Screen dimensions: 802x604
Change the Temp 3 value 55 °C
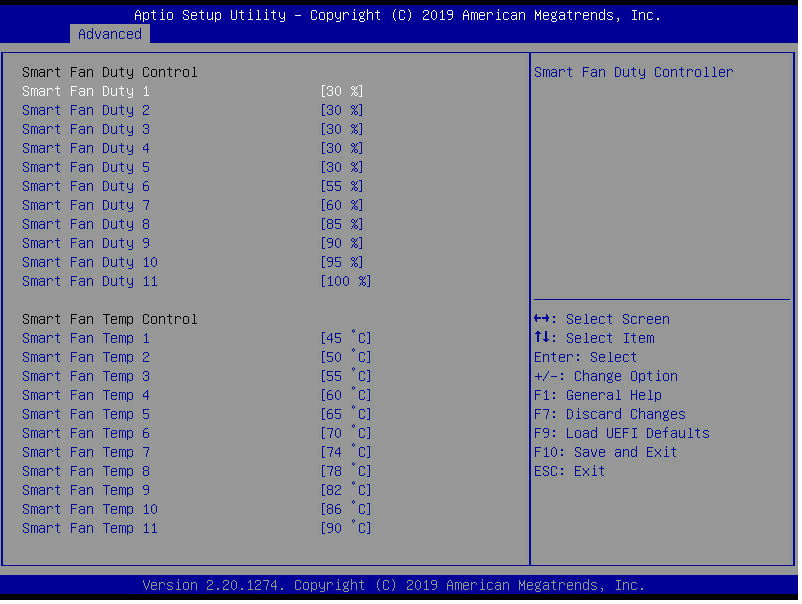(x=346, y=376)
